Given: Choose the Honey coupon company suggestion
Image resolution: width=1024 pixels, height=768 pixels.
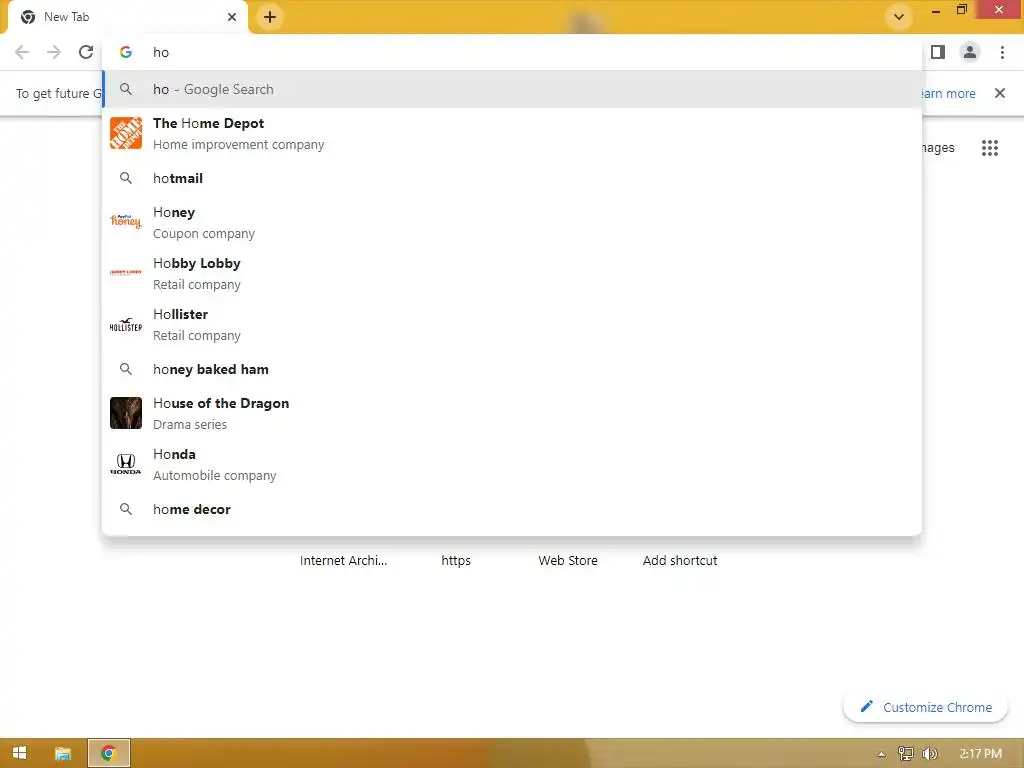Looking at the screenshot, I should pos(512,223).
